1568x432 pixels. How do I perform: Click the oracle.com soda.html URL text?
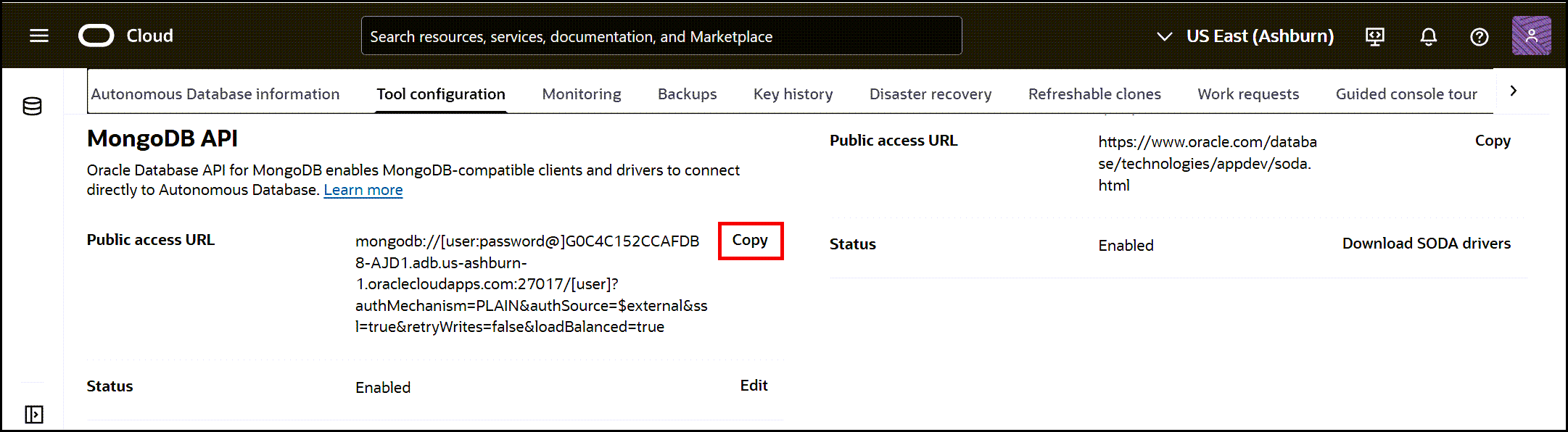(x=1208, y=164)
